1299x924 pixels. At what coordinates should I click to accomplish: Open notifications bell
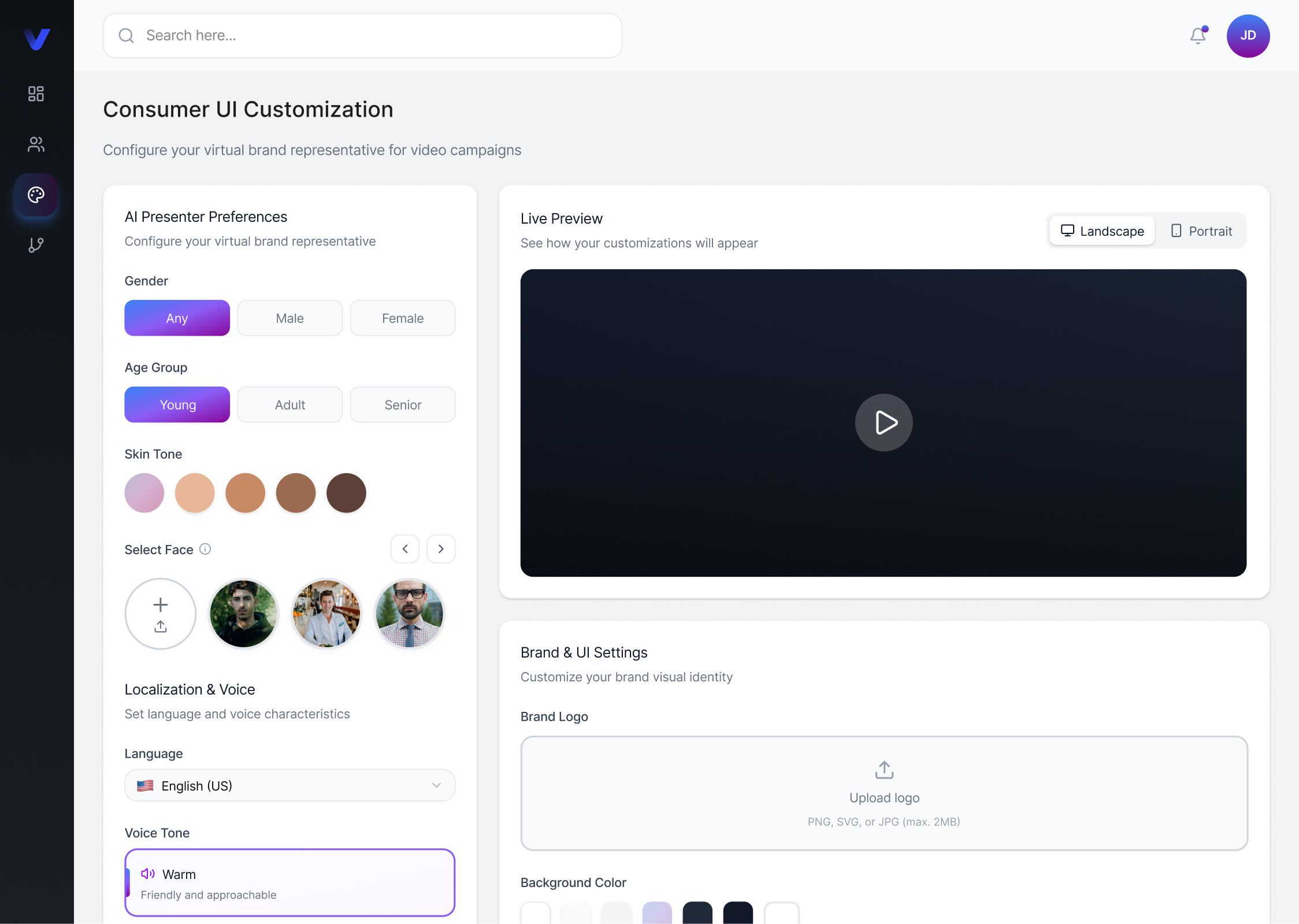click(x=1198, y=36)
